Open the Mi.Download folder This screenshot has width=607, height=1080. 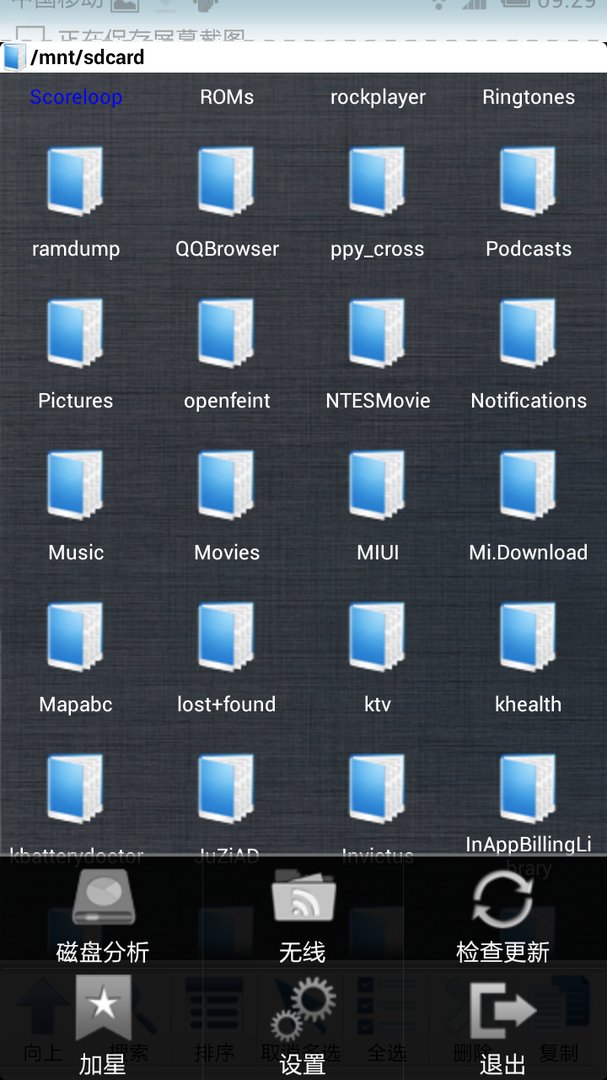coord(528,504)
